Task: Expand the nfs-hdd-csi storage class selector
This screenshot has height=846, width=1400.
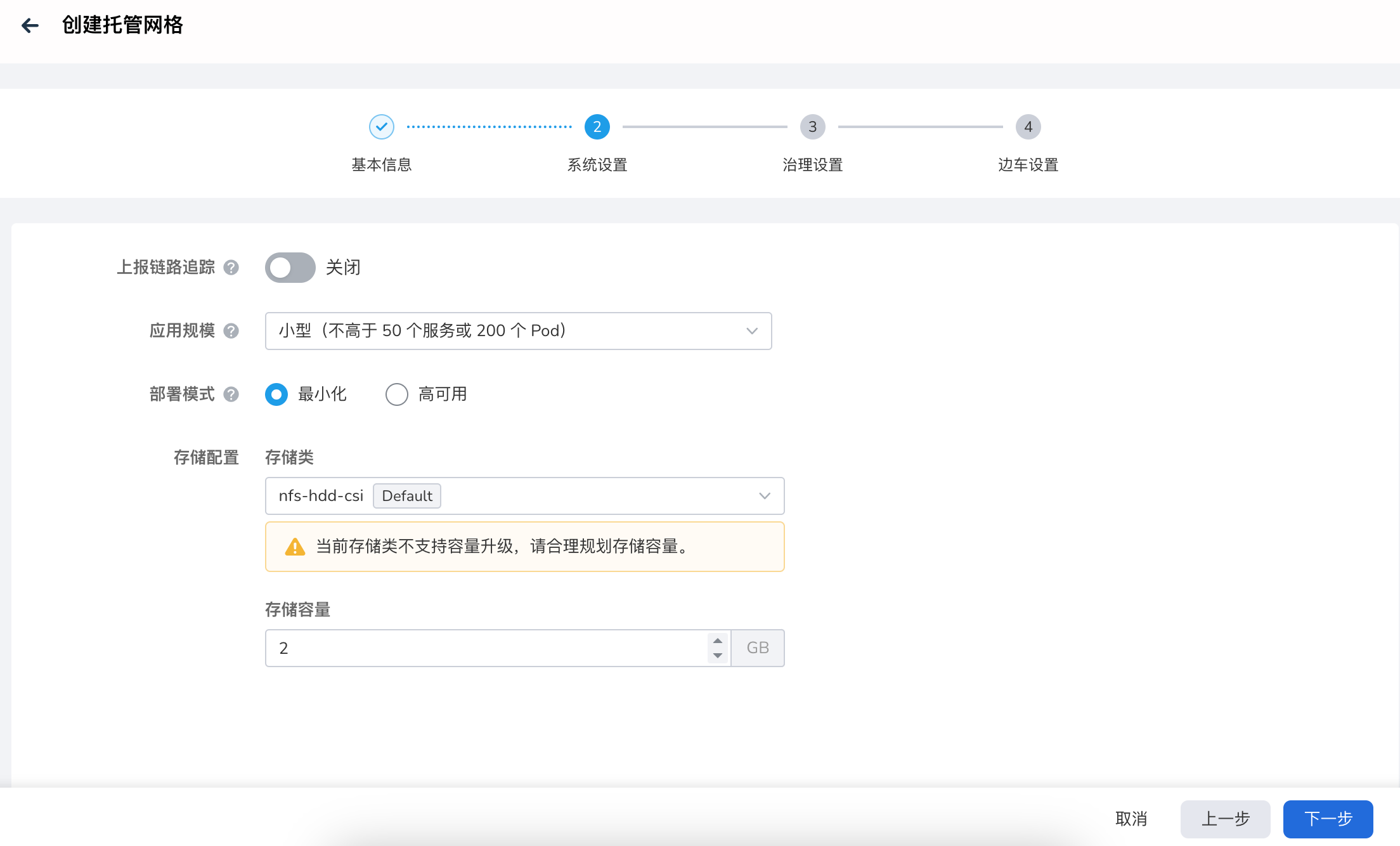Action: pyautogui.click(x=764, y=495)
